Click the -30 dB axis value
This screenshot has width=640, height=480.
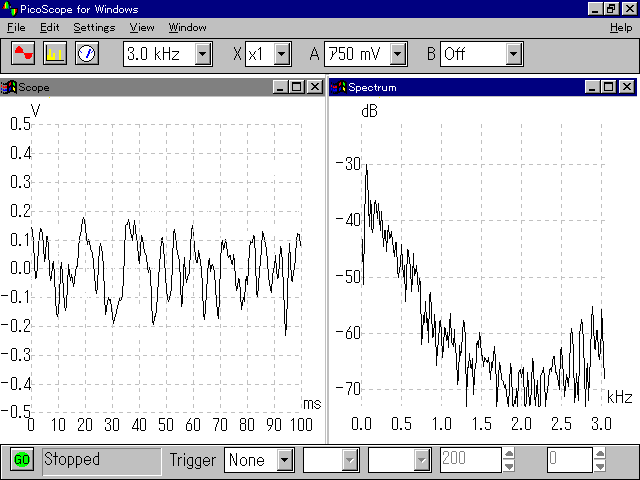(348, 164)
